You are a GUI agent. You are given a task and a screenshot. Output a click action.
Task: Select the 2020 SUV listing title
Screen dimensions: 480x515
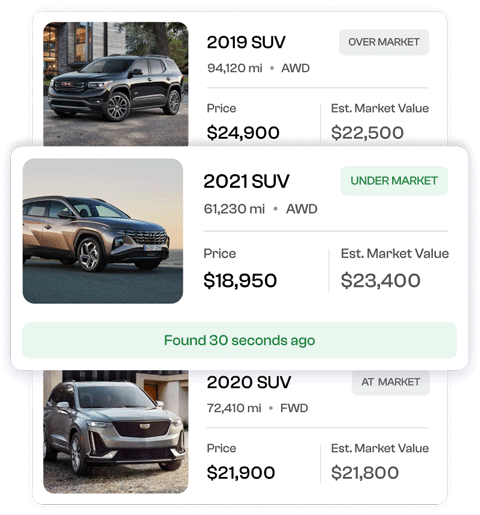coord(249,382)
